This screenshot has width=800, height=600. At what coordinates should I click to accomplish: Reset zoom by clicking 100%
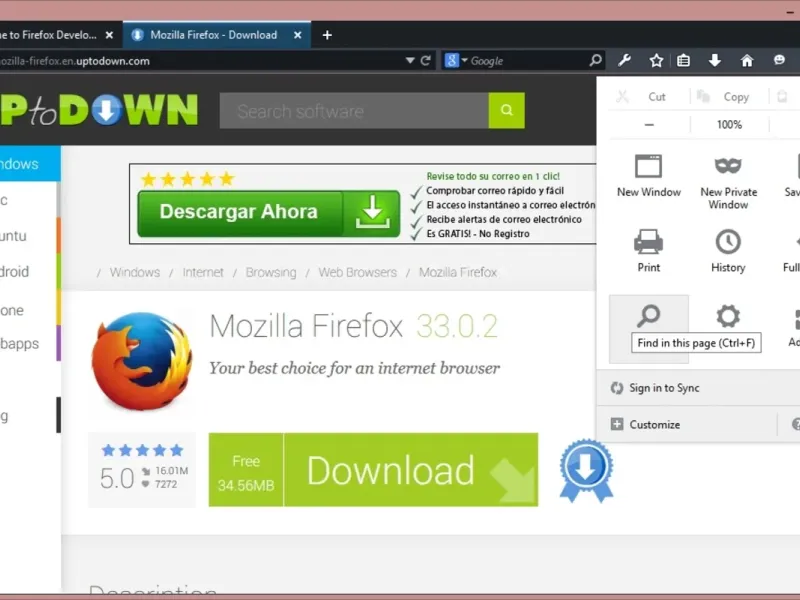pyautogui.click(x=729, y=124)
